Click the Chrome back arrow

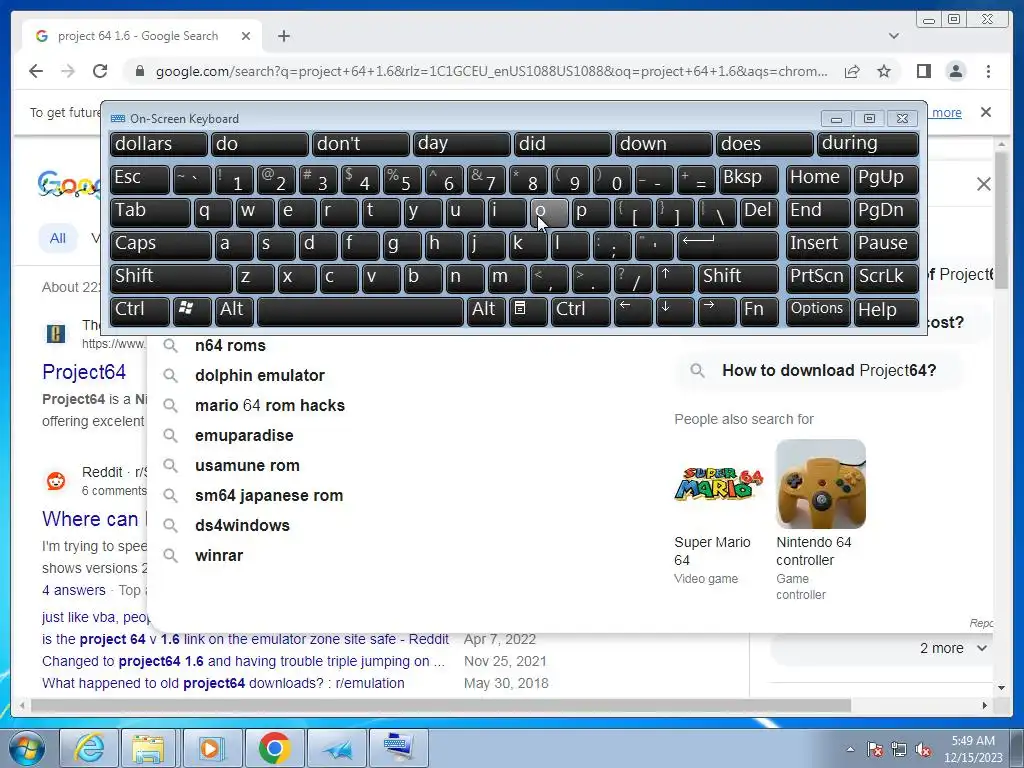pos(36,71)
